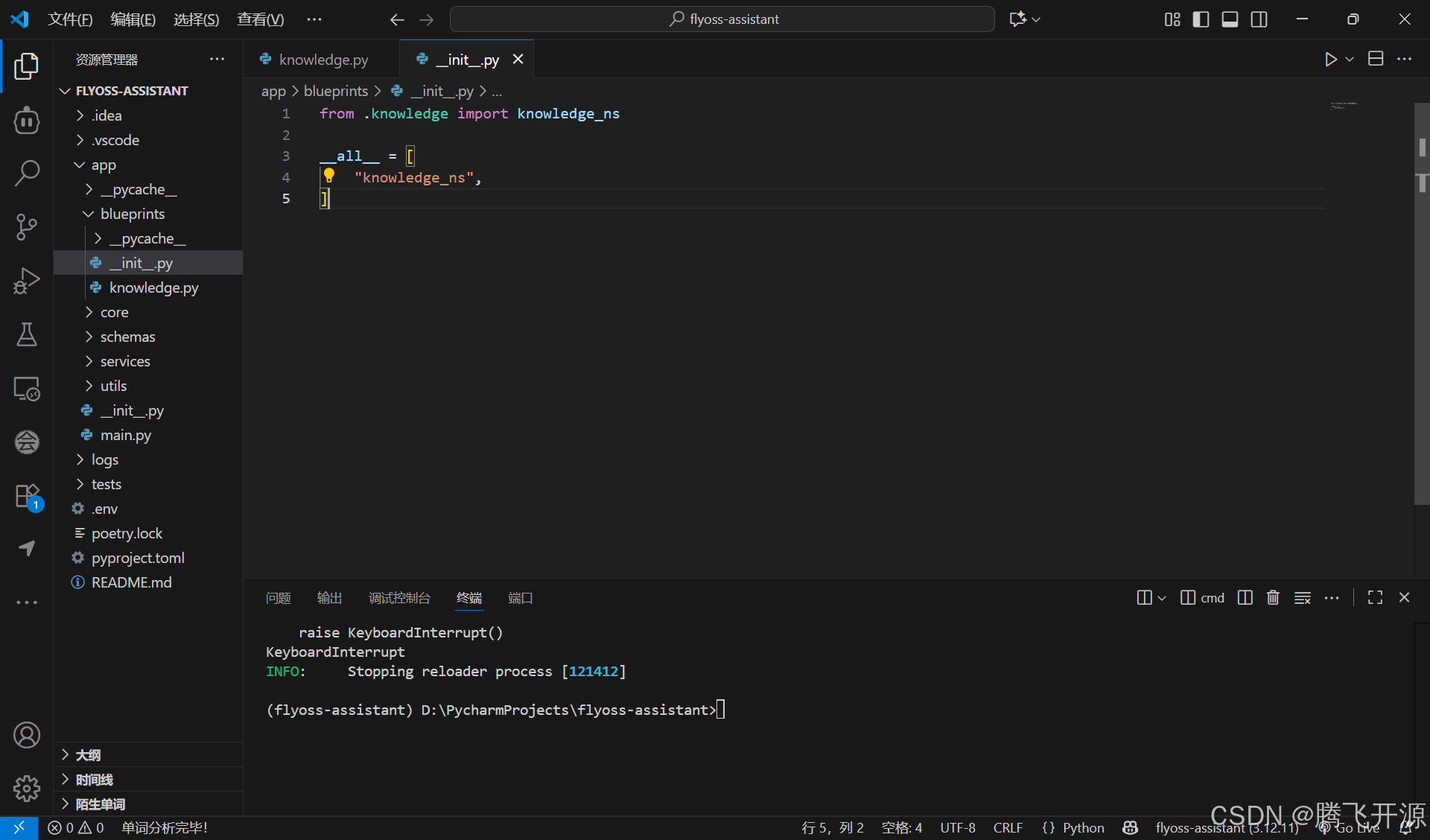
Task: Open the Accounts icon menu
Action: (x=27, y=735)
